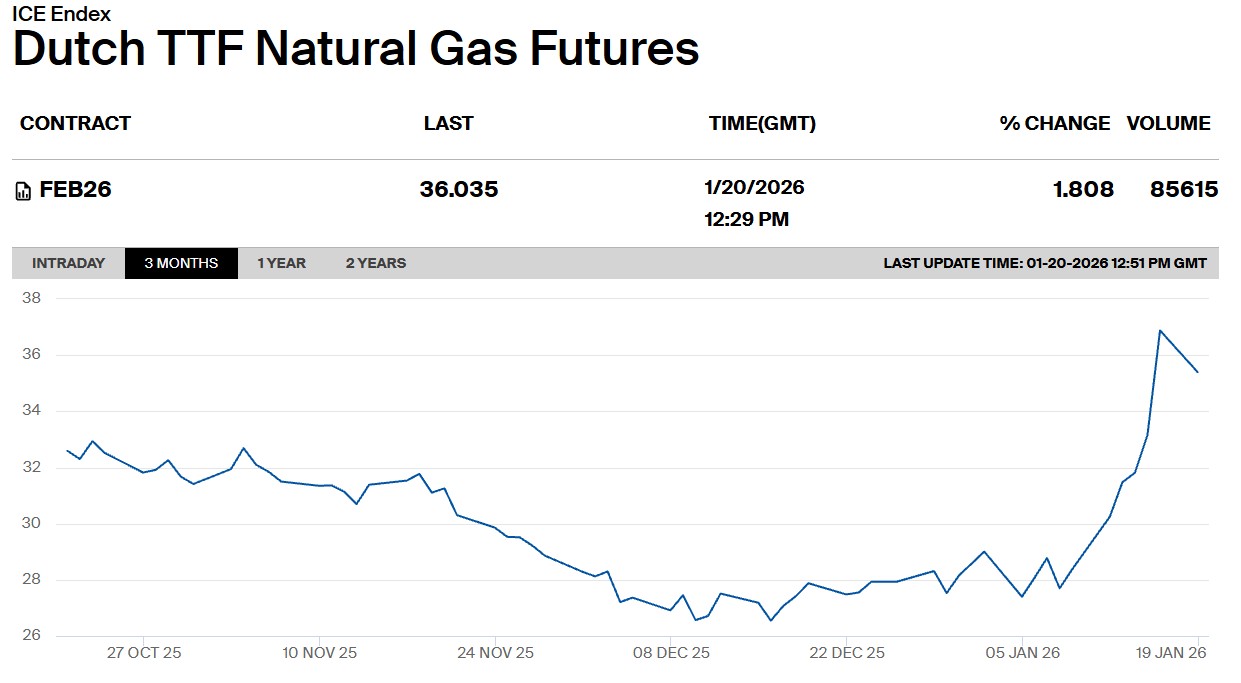Click the 27 OCT 25 axis label
Screen dimensions: 1241x683
pos(144,653)
